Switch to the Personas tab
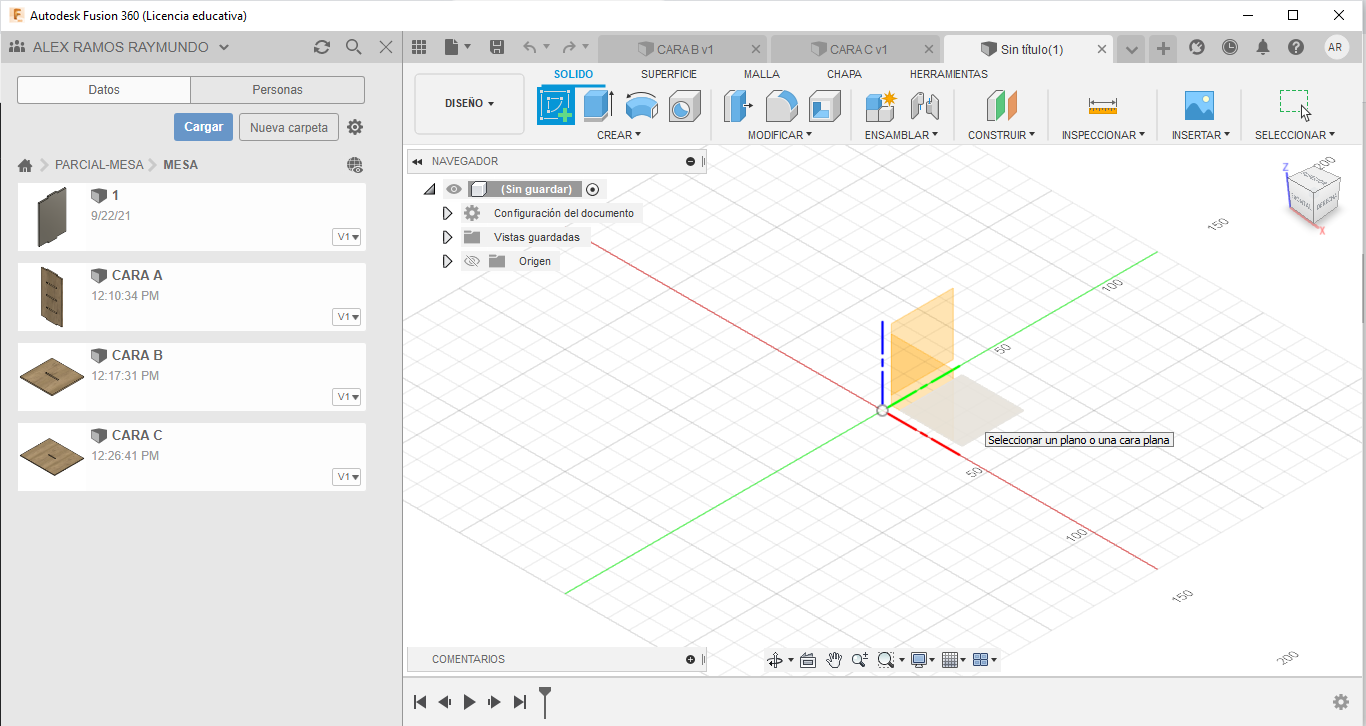 pos(278,90)
